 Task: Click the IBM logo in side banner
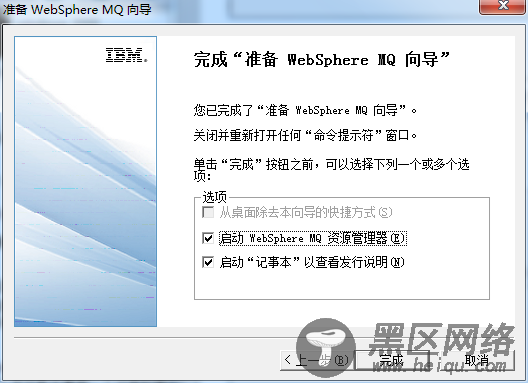[127, 55]
